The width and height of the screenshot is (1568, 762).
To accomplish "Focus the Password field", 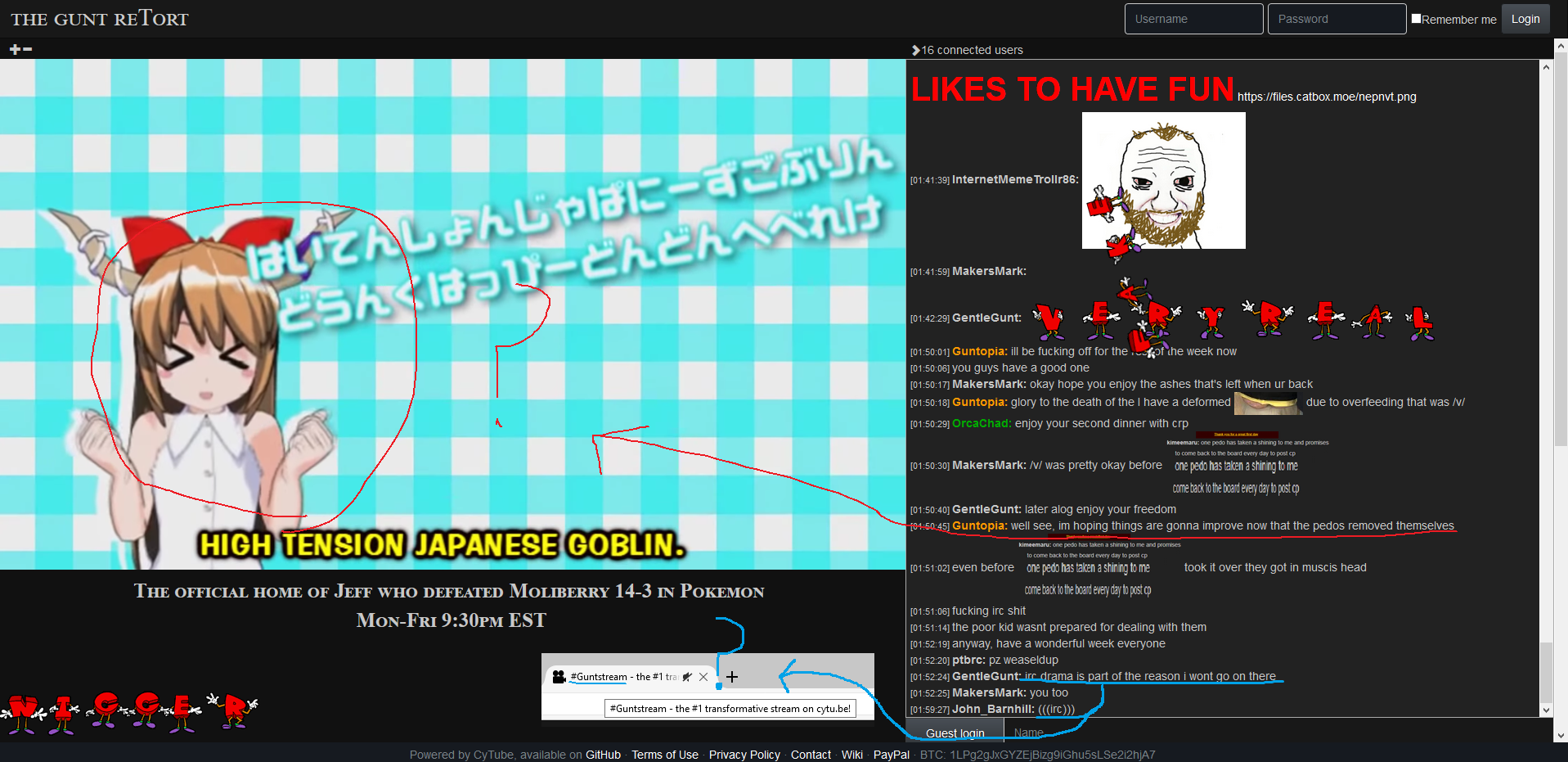I will pyautogui.click(x=1337, y=19).
